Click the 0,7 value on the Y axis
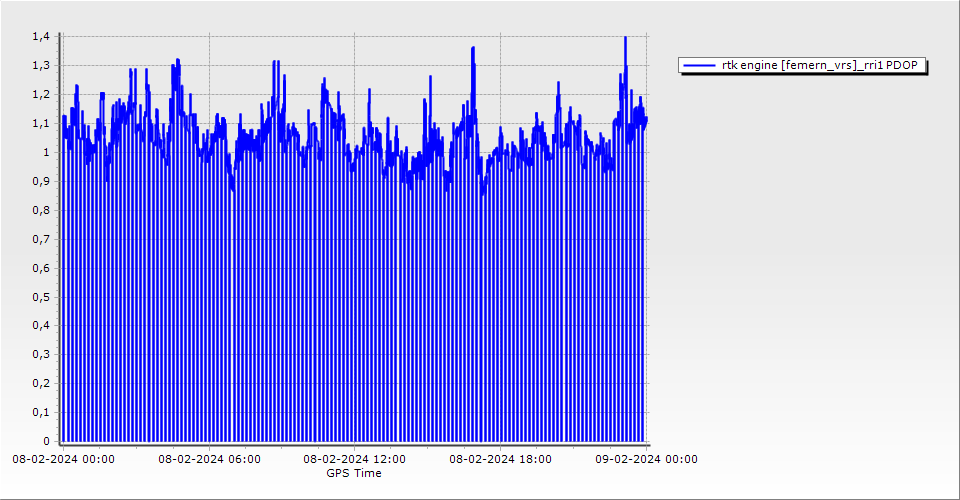 [x=41, y=240]
